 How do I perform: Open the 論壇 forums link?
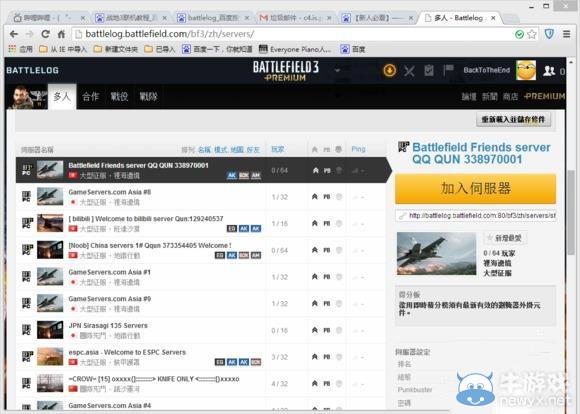[x=469, y=97]
